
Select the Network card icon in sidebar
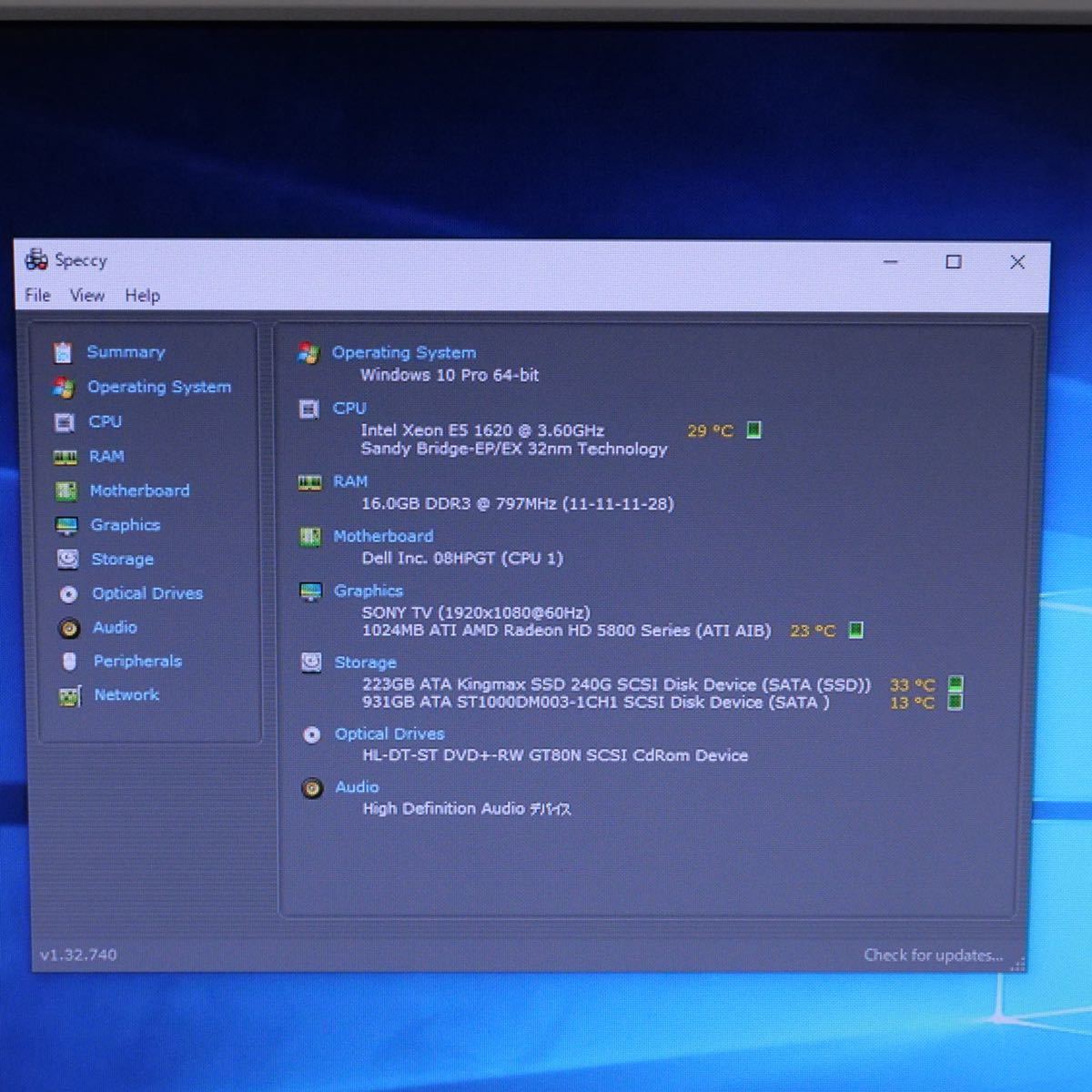(x=70, y=696)
